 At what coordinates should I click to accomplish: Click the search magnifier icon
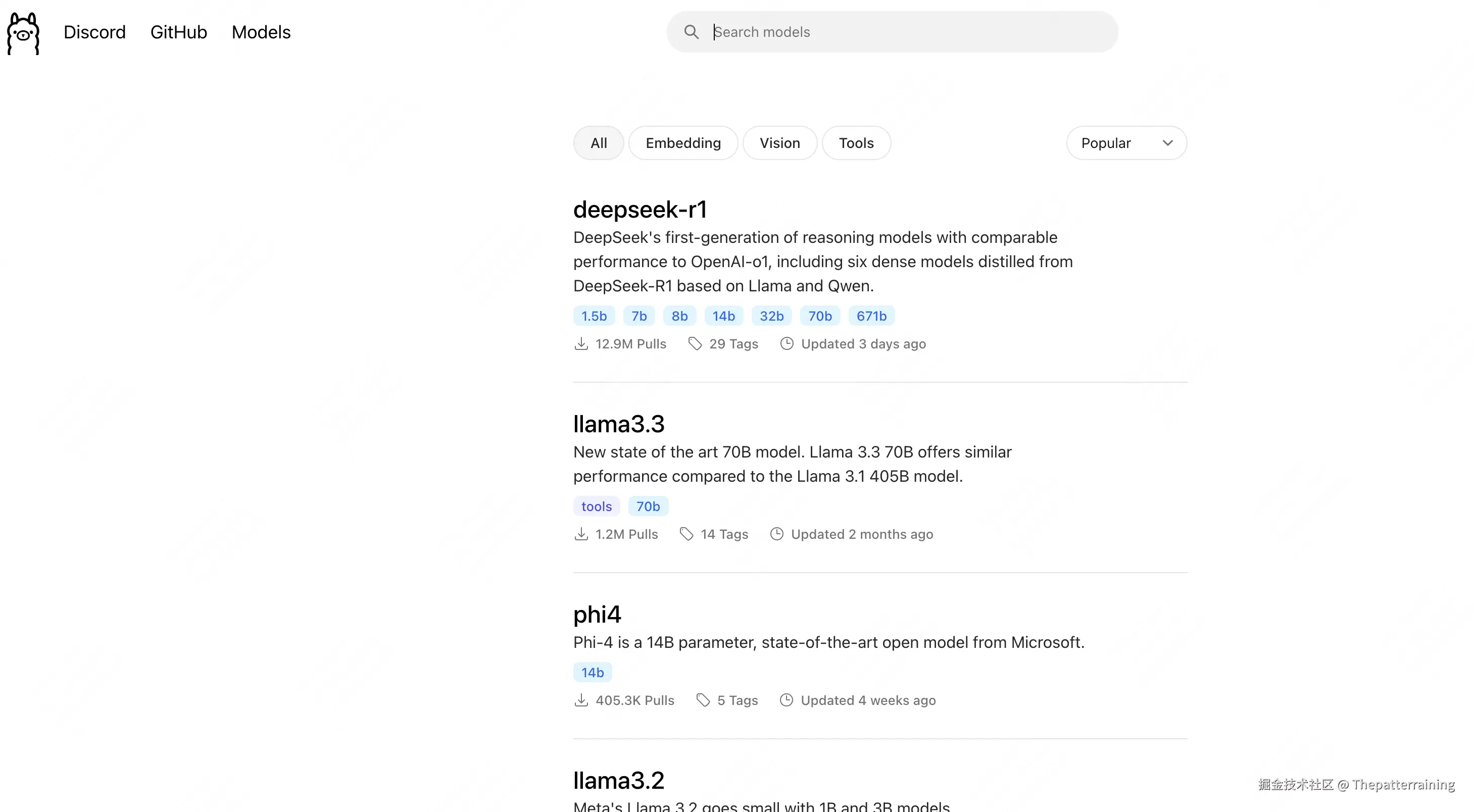(x=691, y=32)
